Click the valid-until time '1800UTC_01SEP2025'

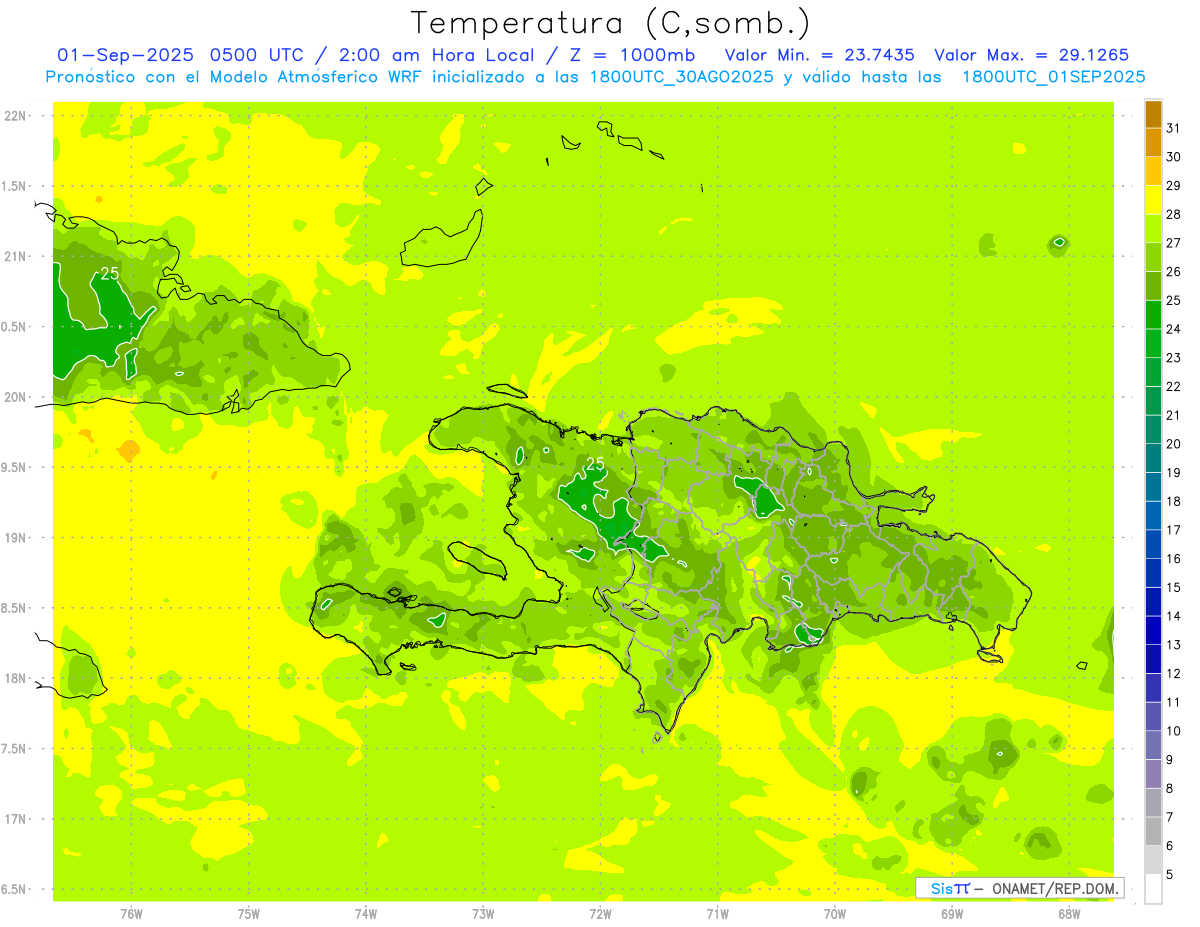(x=1053, y=77)
